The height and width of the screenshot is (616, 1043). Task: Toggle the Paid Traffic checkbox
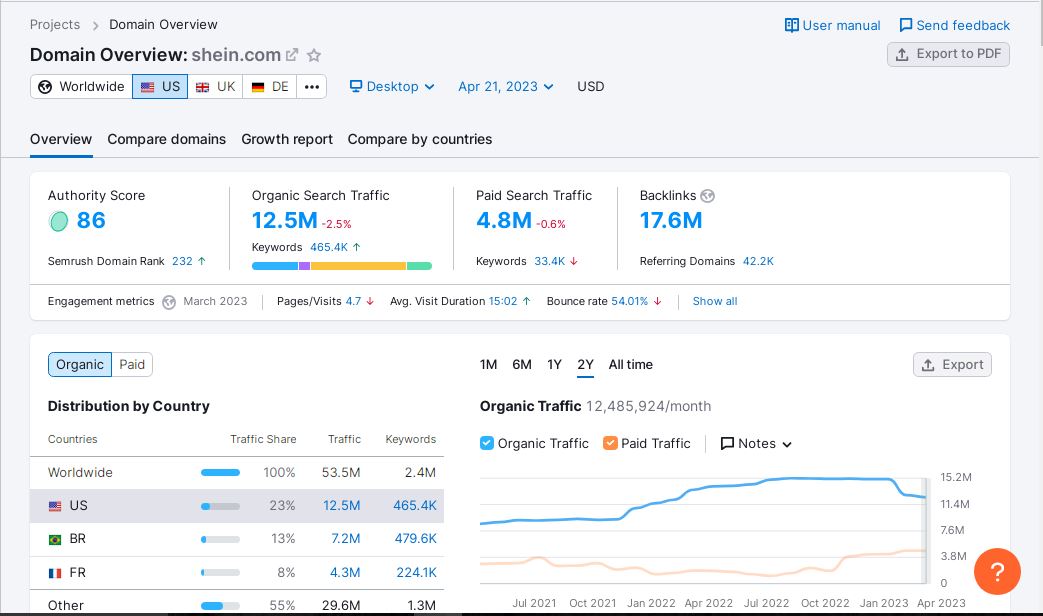tap(610, 443)
